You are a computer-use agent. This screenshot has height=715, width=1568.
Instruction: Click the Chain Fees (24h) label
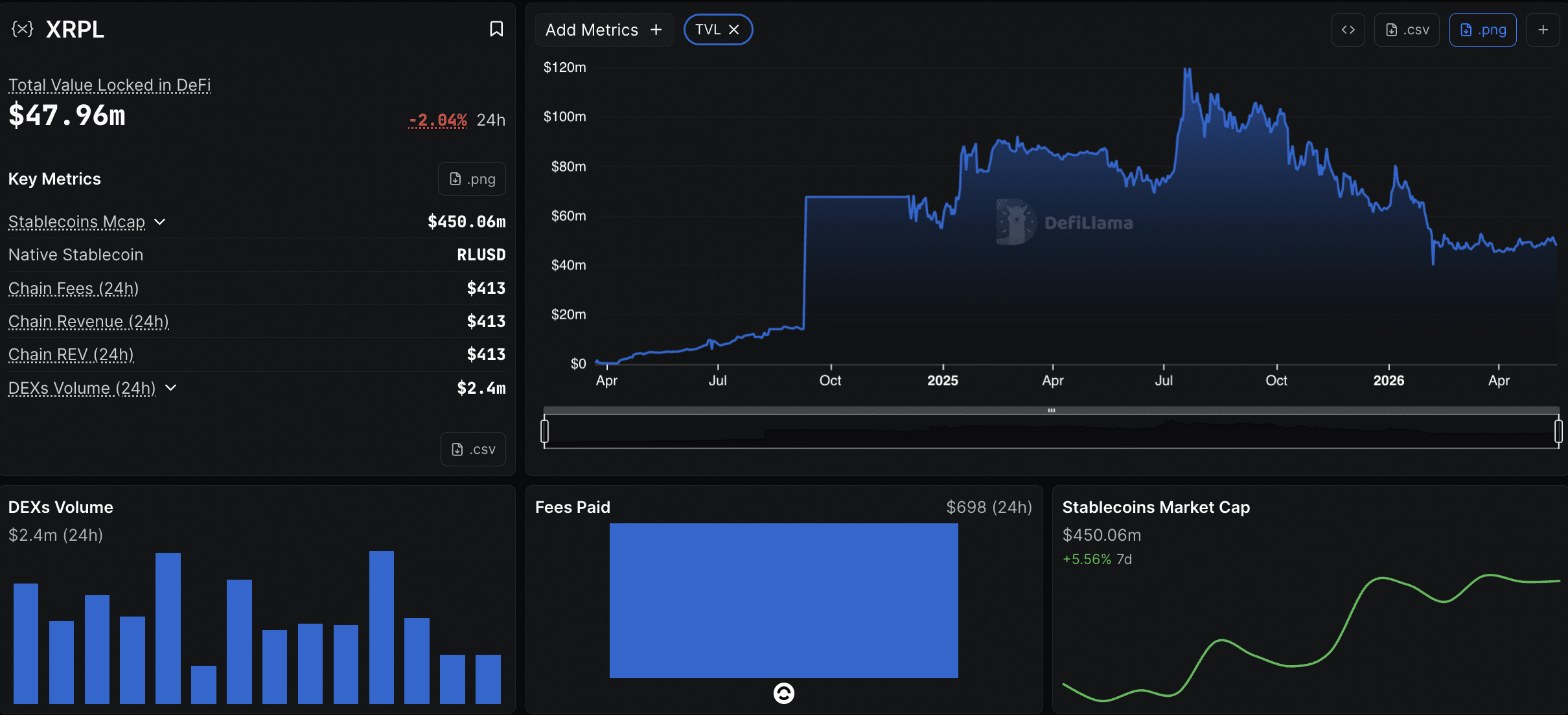[x=73, y=288]
